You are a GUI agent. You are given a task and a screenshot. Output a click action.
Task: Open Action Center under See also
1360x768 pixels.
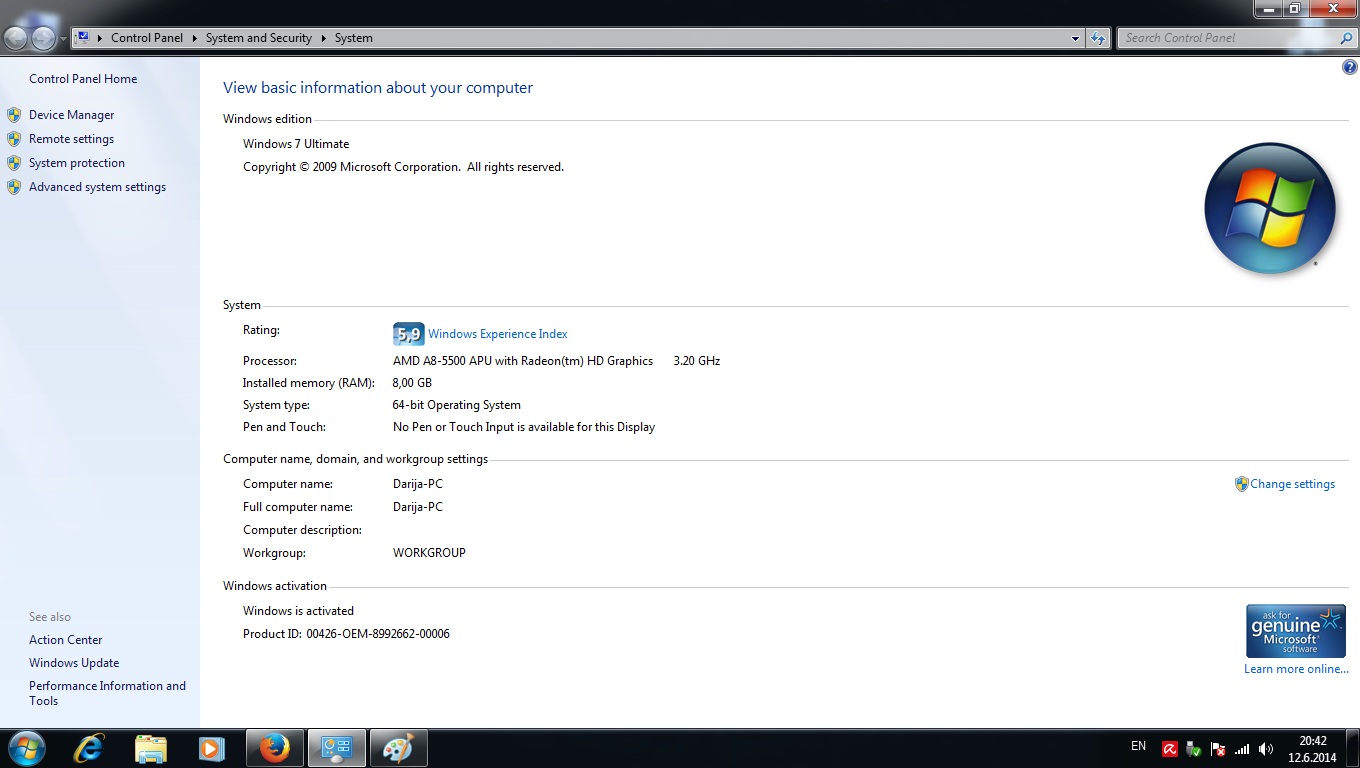click(66, 640)
